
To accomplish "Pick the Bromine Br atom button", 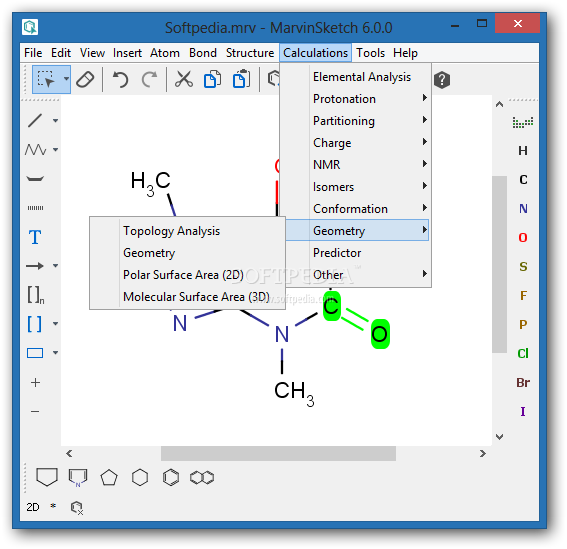I will pyautogui.click(x=523, y=382).
